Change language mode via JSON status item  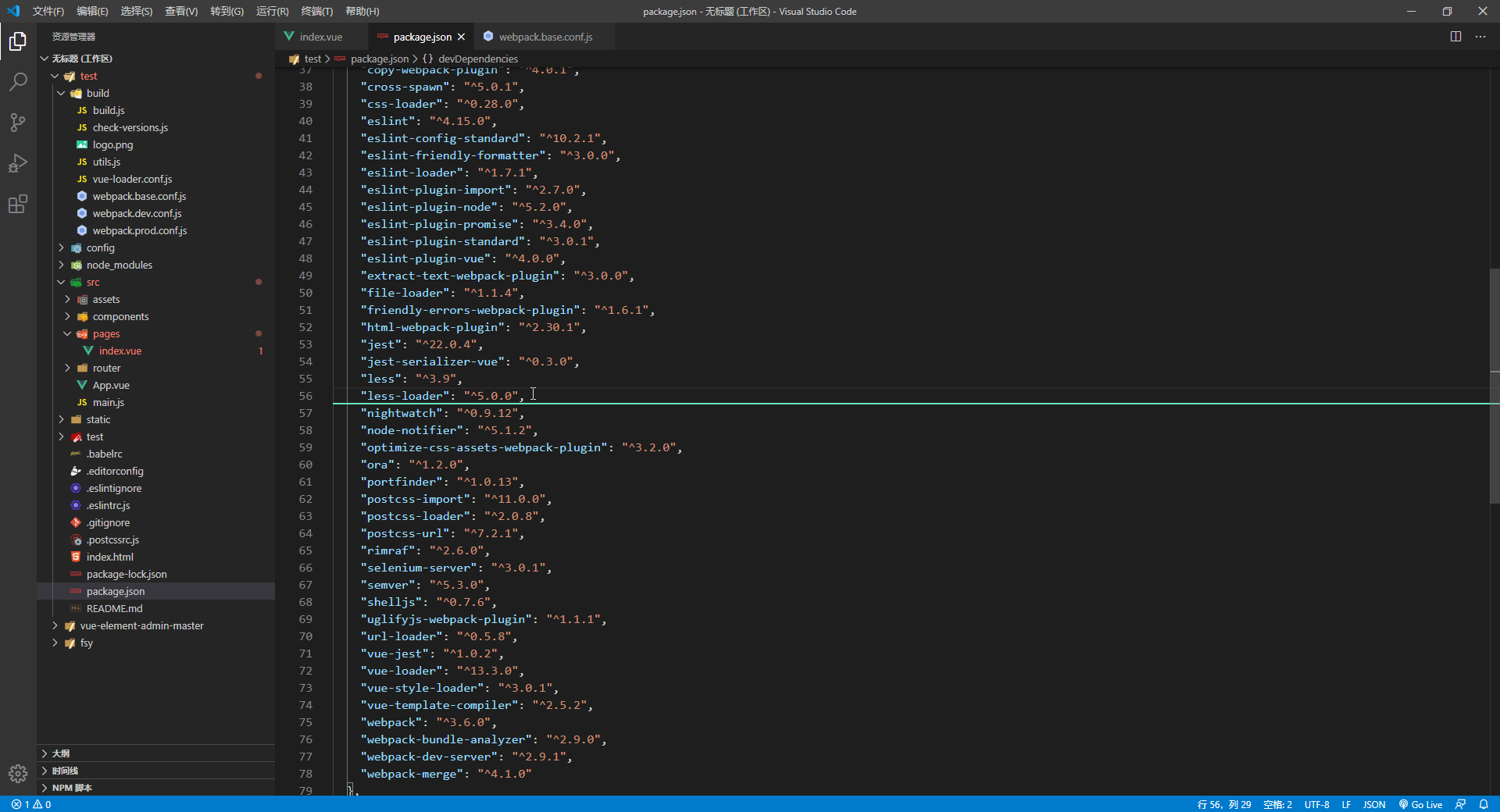1373,804
